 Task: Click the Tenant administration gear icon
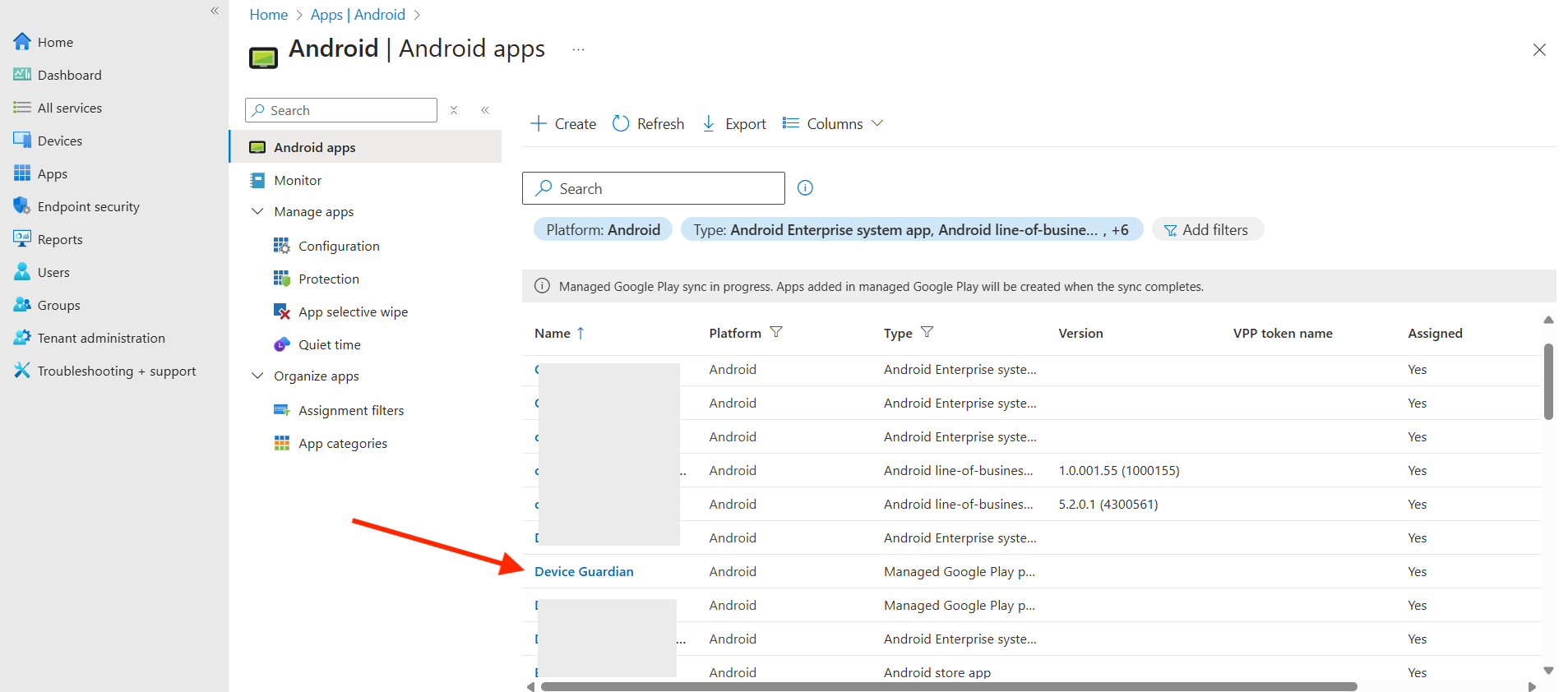(x=22, y=338)
